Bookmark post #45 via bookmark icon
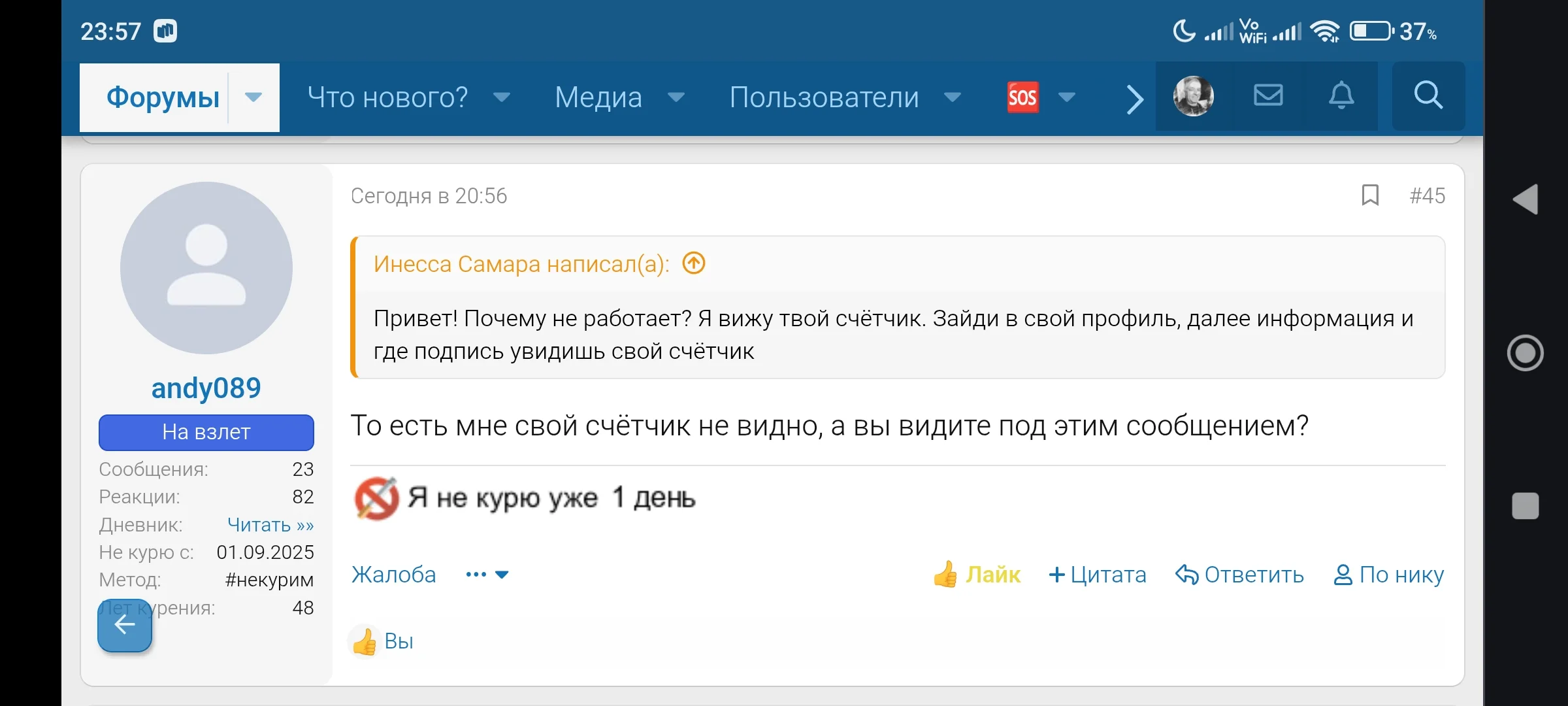This screenshot has width=1568, height=706. (x=1370, y=195)
